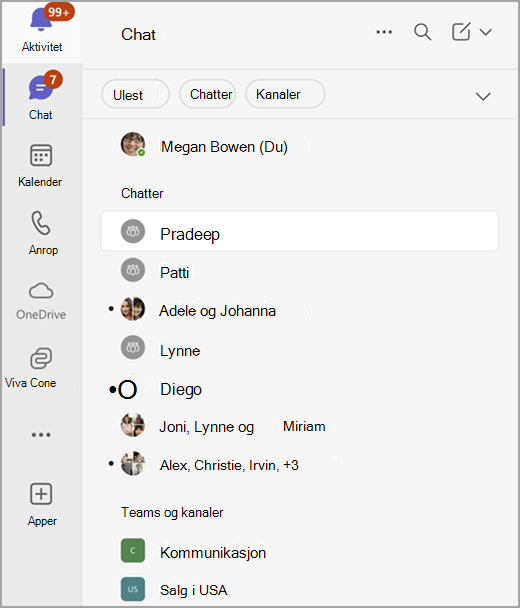
Task: Click Diego's circle avatar
Action: point(128,389)
